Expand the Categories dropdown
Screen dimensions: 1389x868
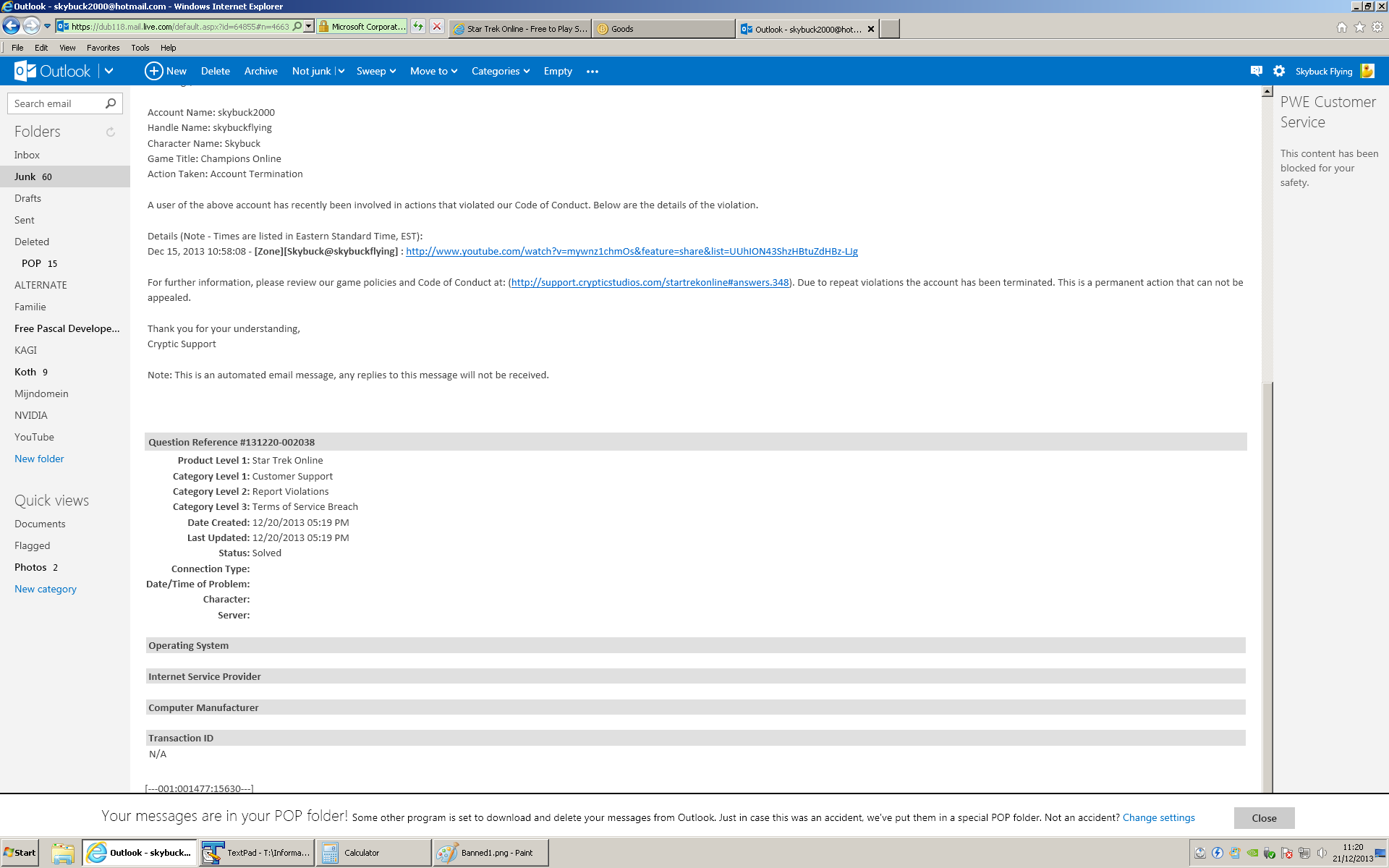pos(501,71)
